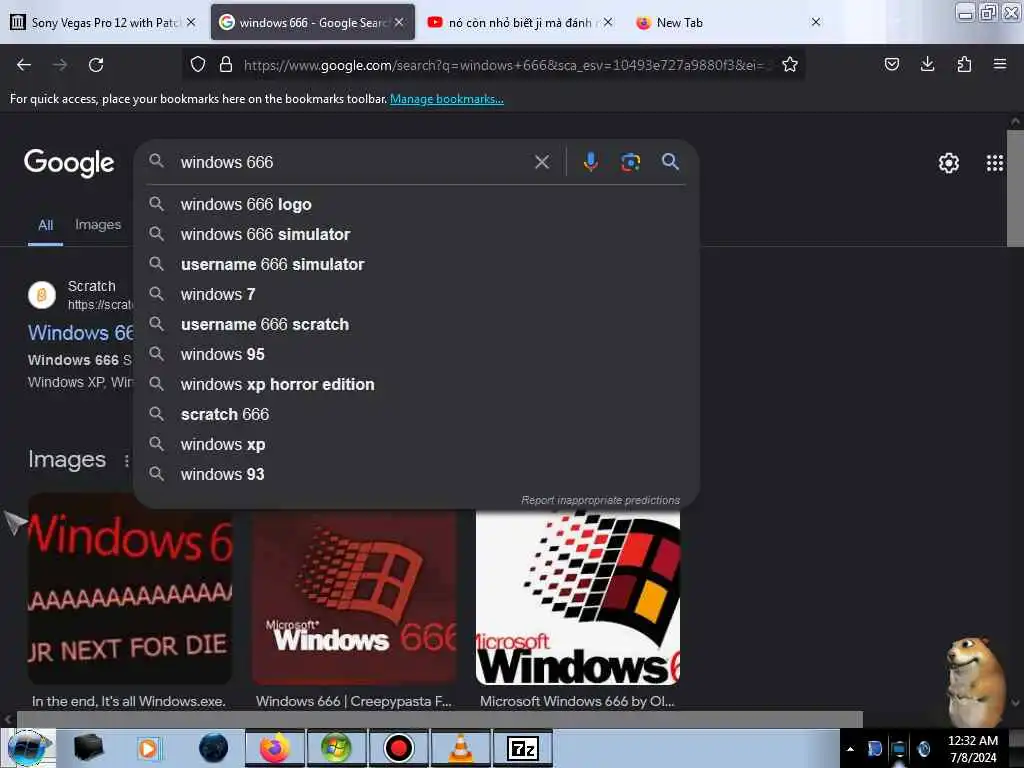Start voice search with the microphone
The width and height of the screenshot is (1024, 768).
[590, 161]
